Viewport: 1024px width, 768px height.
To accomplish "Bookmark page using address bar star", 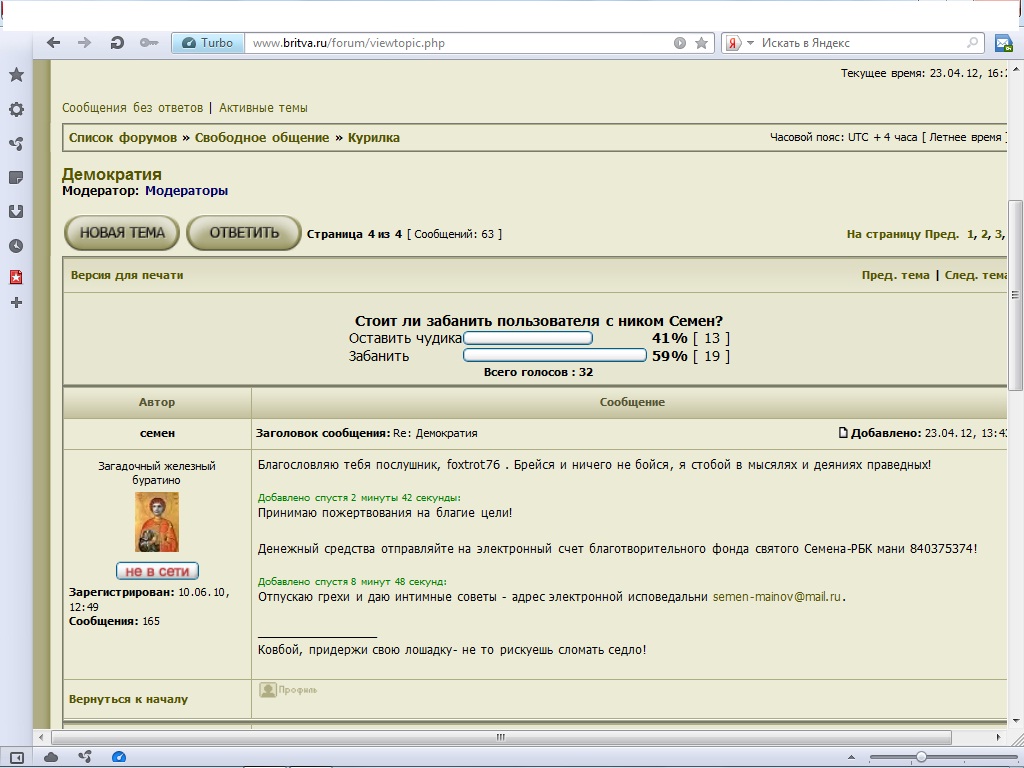I will click(x=701, y=43).
